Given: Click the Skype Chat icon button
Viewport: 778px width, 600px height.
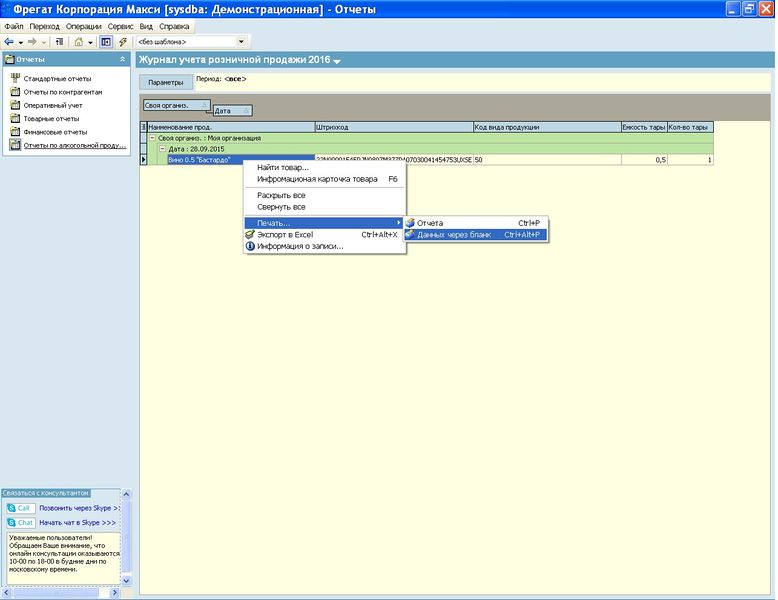Looking at the screenshot, I should coord(20,523).
